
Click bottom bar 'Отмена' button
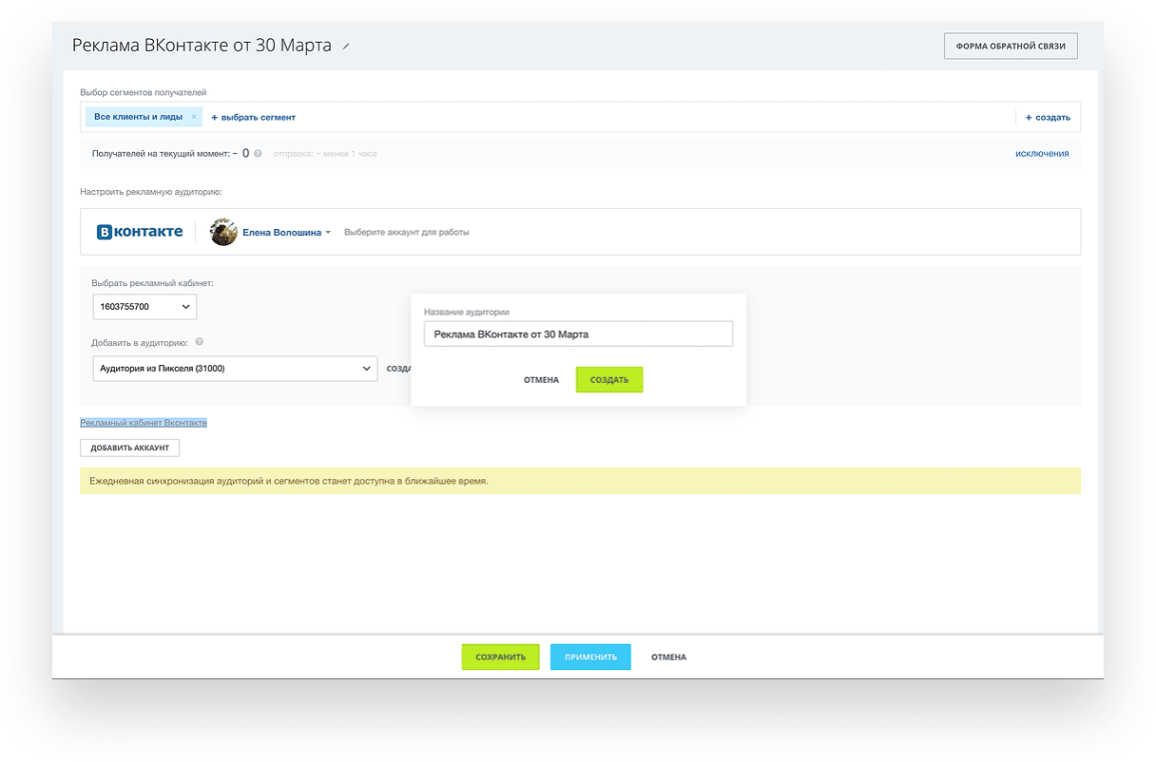[x=668, y=657]
